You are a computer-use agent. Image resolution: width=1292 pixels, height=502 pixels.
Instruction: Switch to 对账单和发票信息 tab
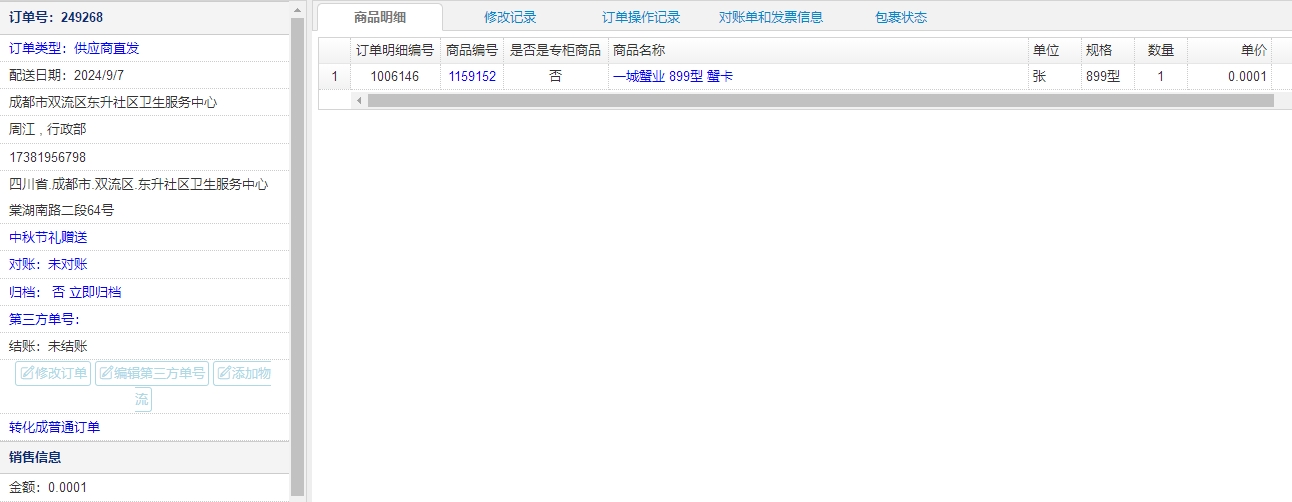tap(771, 17)
